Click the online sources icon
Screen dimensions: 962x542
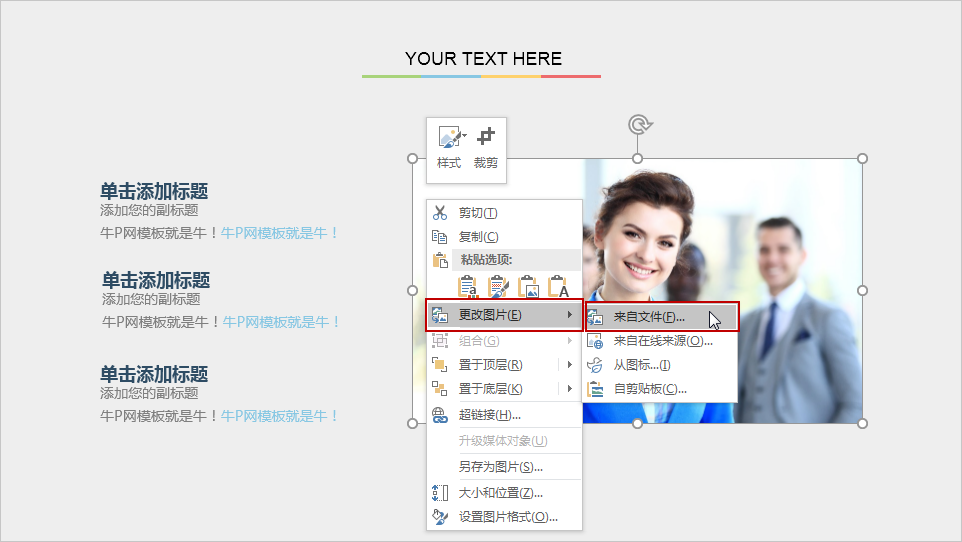[x=595, y=341]
